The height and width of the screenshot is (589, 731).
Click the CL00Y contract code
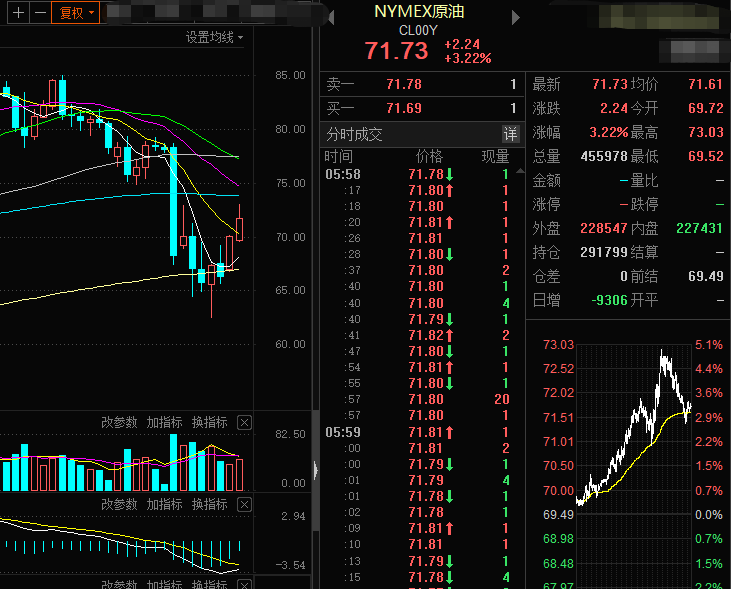tap(418, 30)
